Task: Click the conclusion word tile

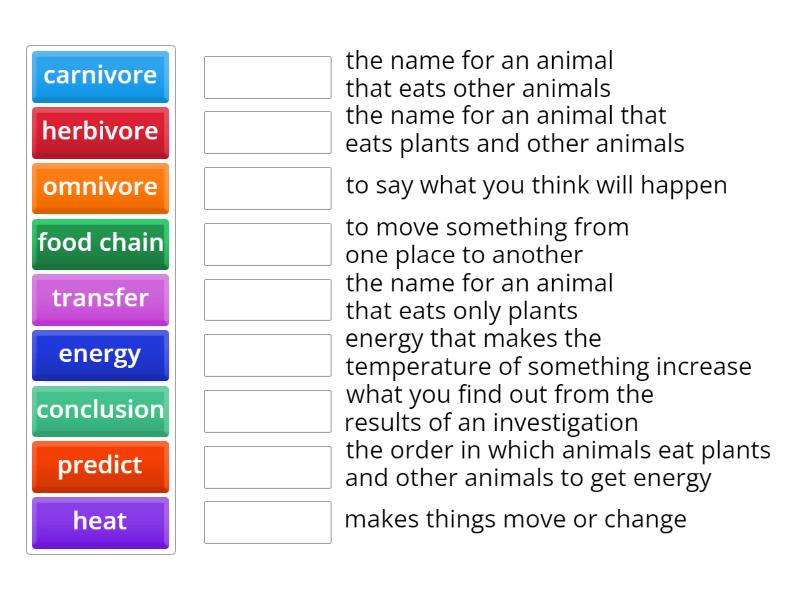Action: (x=100, y=411)
